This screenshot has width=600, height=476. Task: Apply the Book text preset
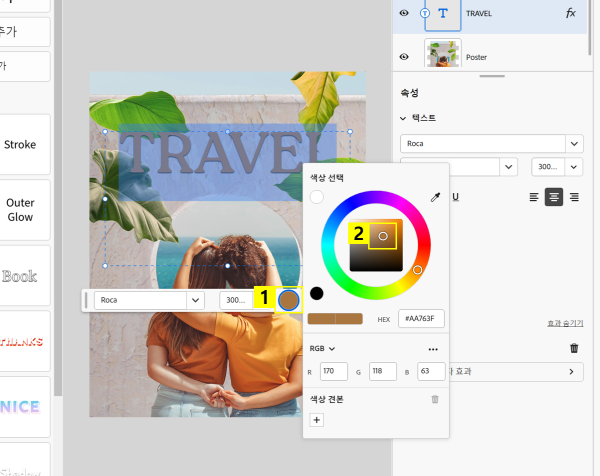(20, 276)
